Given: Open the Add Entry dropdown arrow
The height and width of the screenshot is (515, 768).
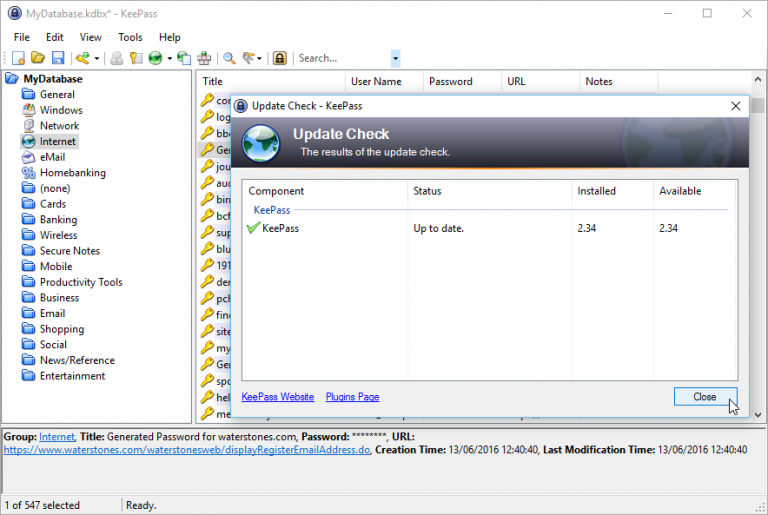Looking at the screenshot, I should click(x=96, y=59).
